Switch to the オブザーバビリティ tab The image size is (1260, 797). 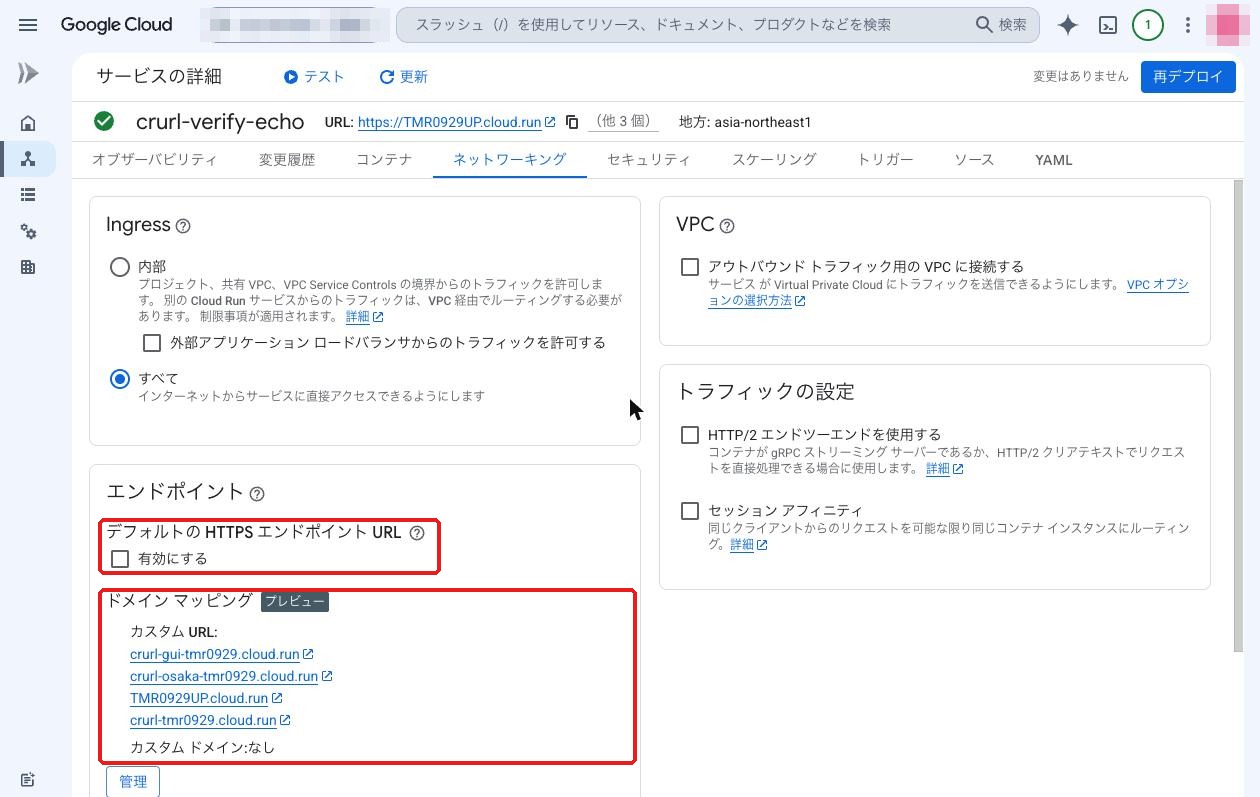point(154,159)
